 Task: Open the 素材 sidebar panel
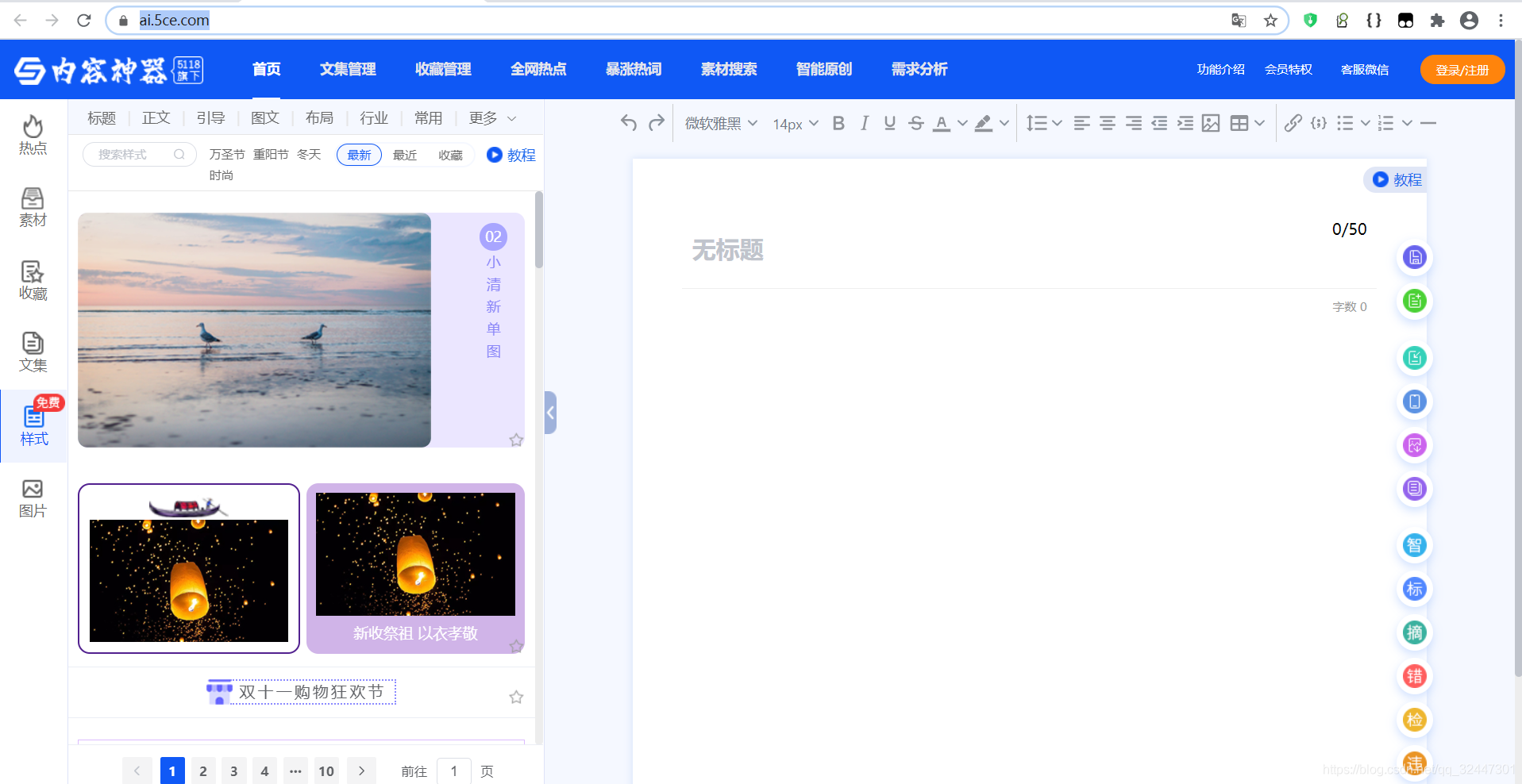33,207
